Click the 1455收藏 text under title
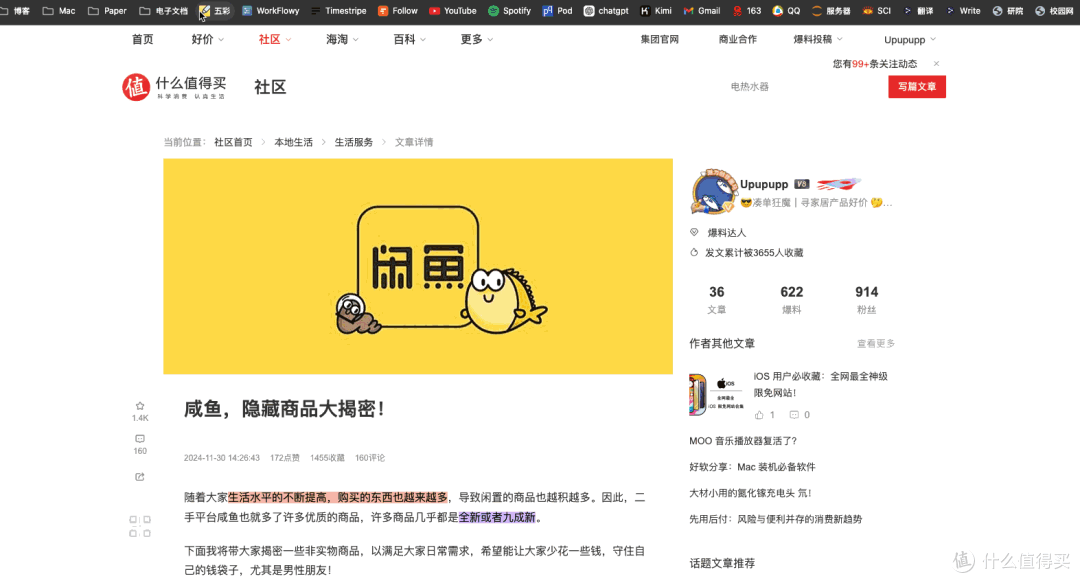The width and height of the screenshot is (1080, 583). 327,458
